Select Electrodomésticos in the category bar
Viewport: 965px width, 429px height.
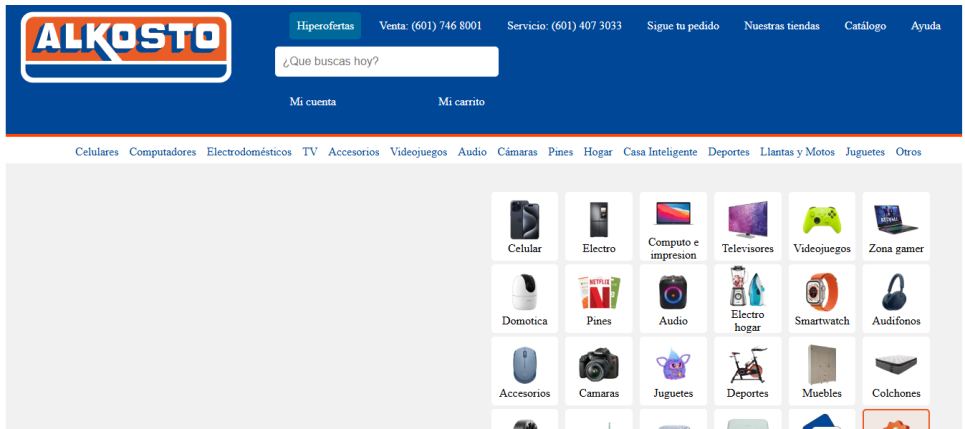(x=249, y=152)
